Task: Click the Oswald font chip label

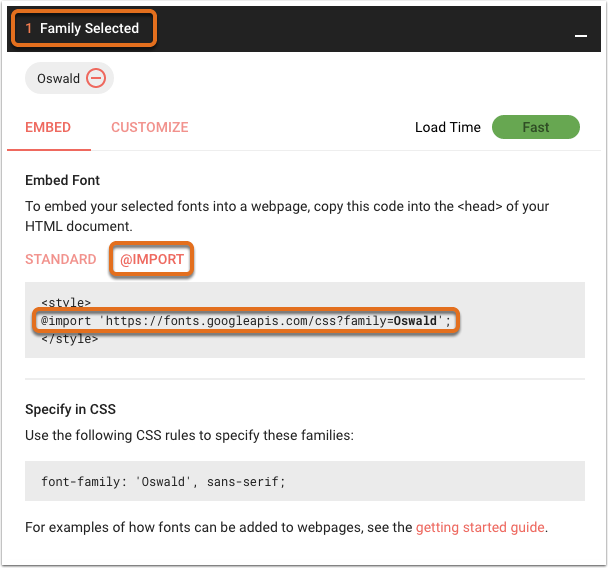Action: click(58, 78)
